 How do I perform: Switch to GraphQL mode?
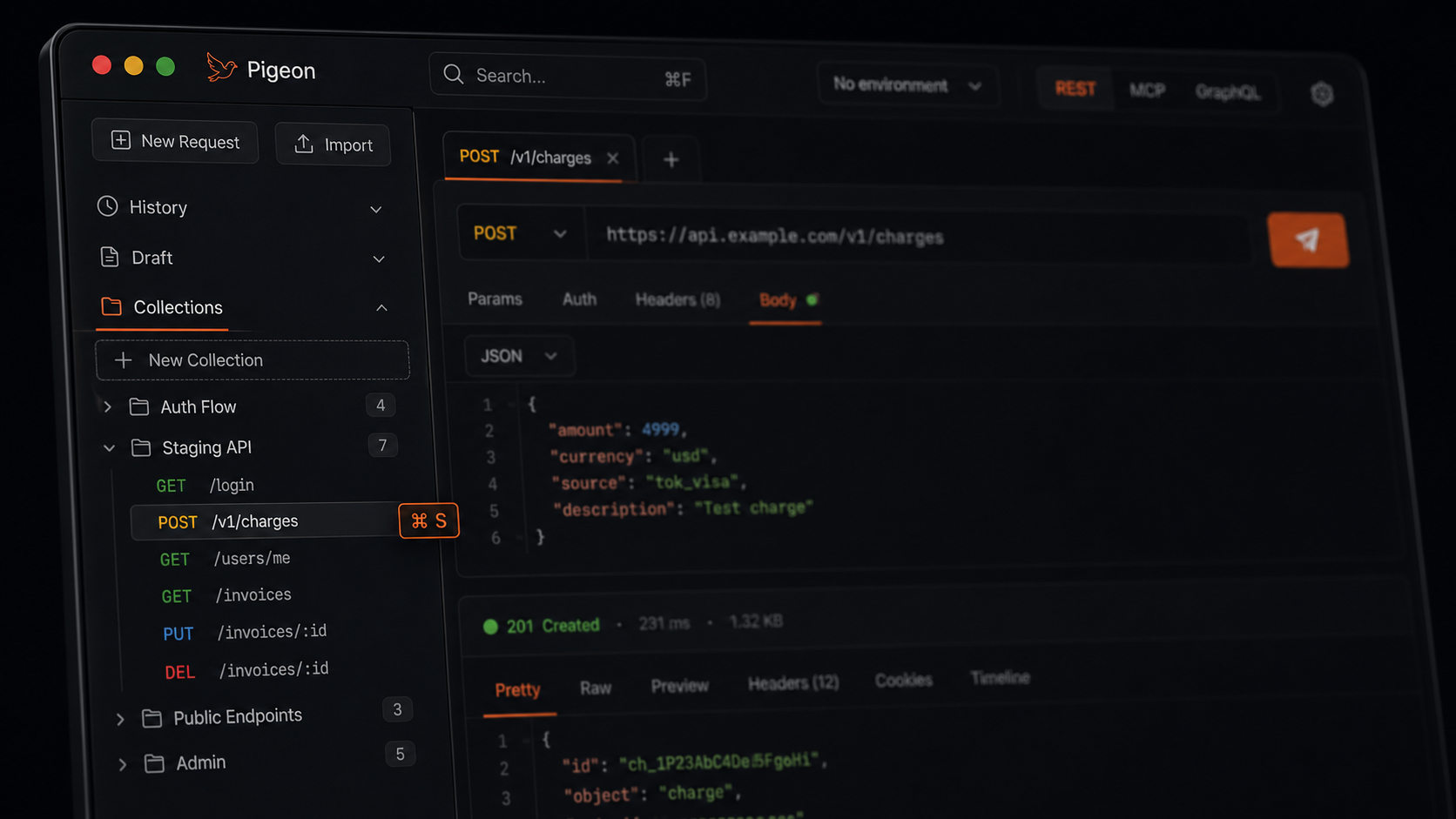(x=1227, y=92)
